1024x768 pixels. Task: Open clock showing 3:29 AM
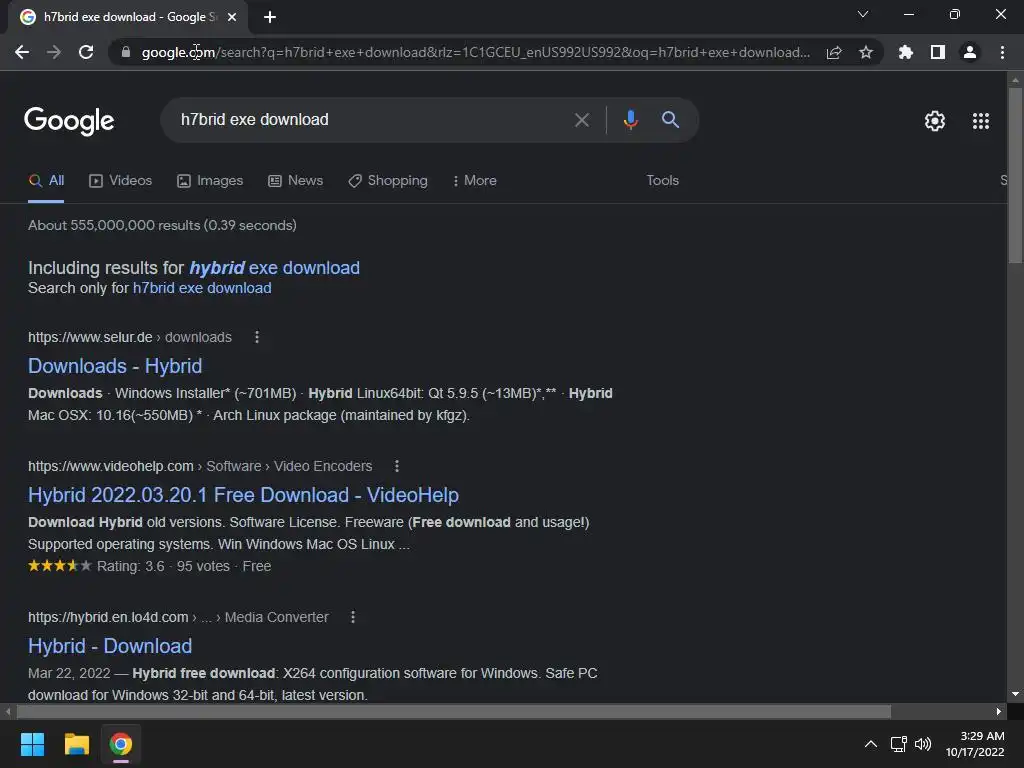click(x=975, y=744)
